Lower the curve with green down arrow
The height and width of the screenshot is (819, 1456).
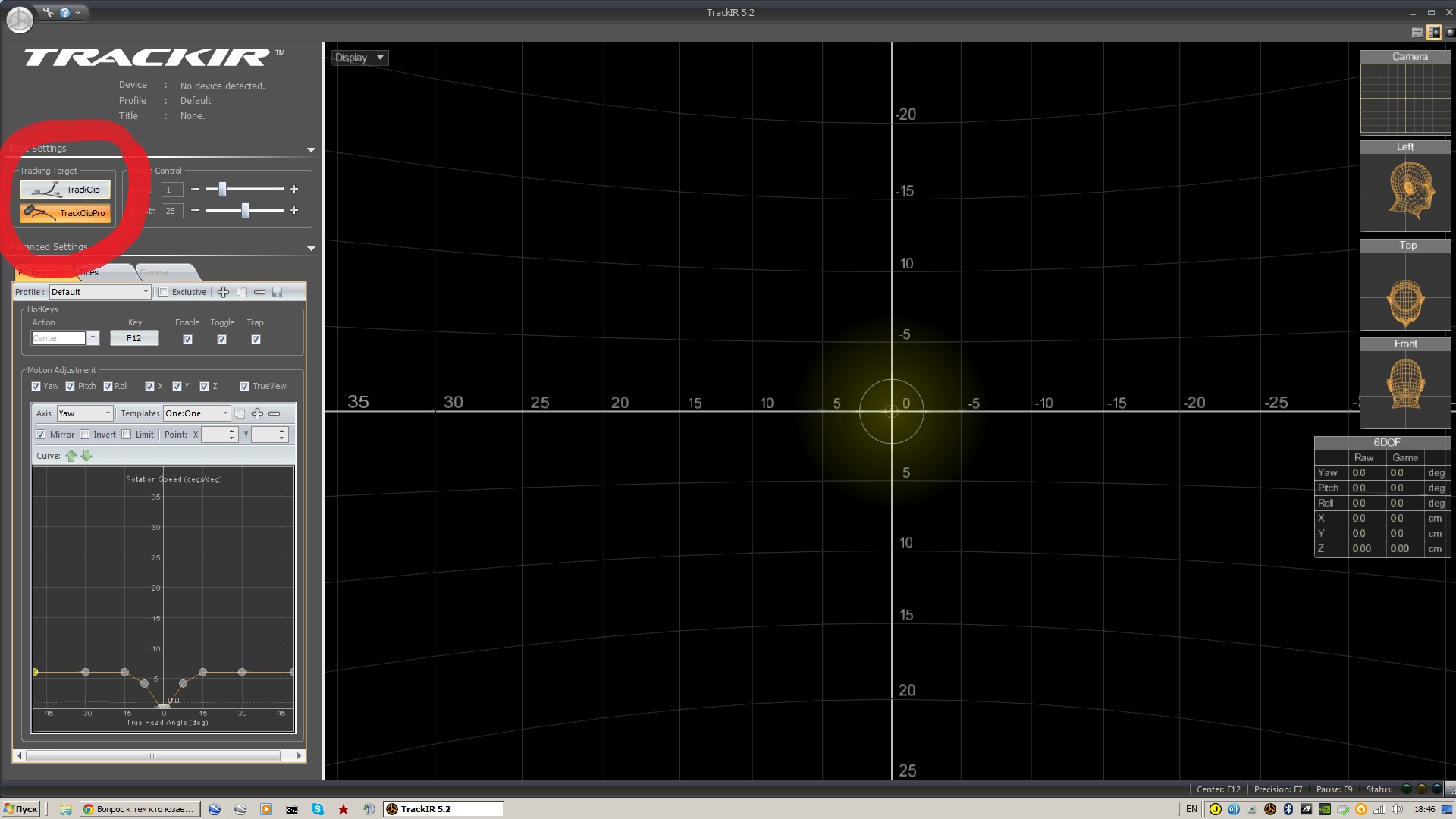[86, 456]
